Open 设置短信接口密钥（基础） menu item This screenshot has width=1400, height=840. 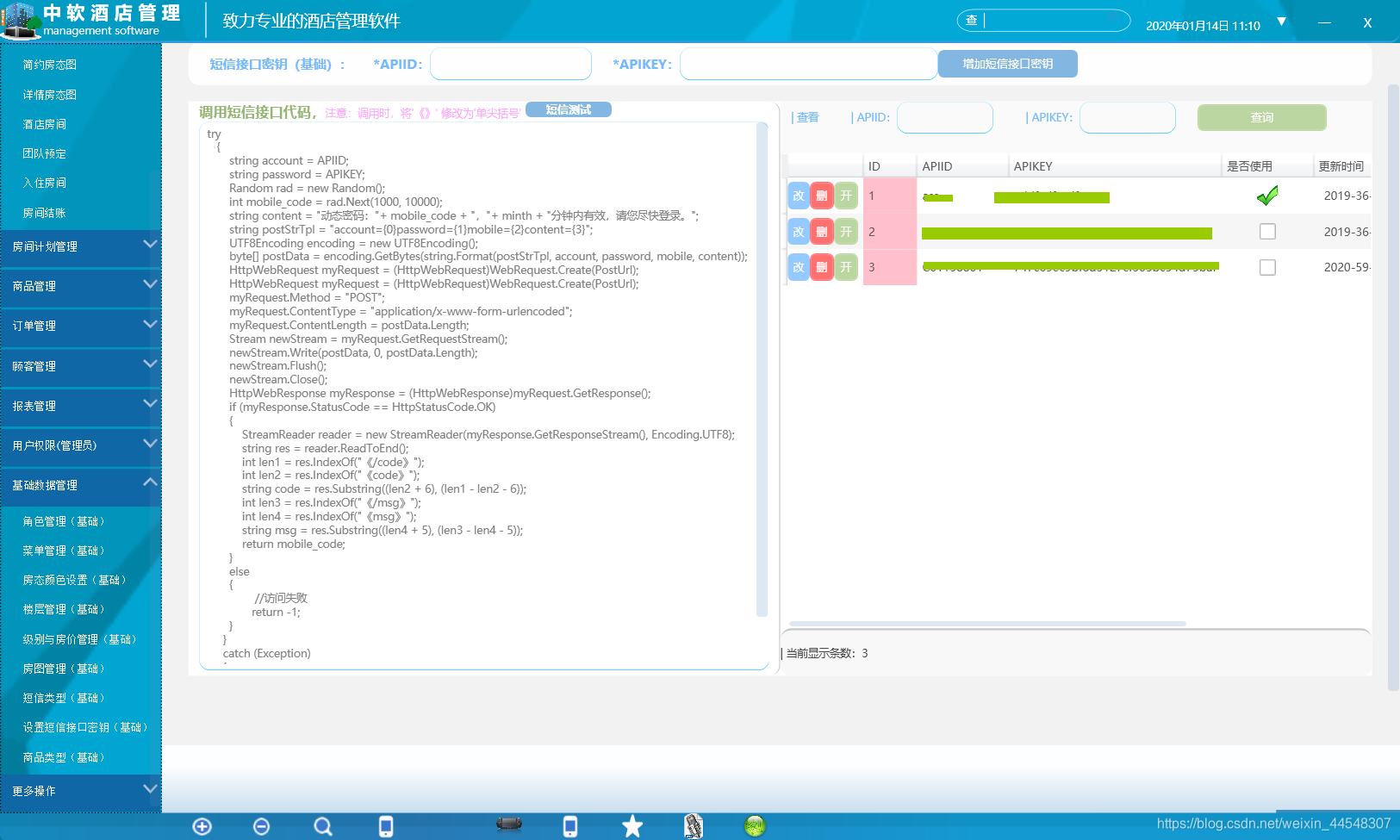[x=87, y=727]
